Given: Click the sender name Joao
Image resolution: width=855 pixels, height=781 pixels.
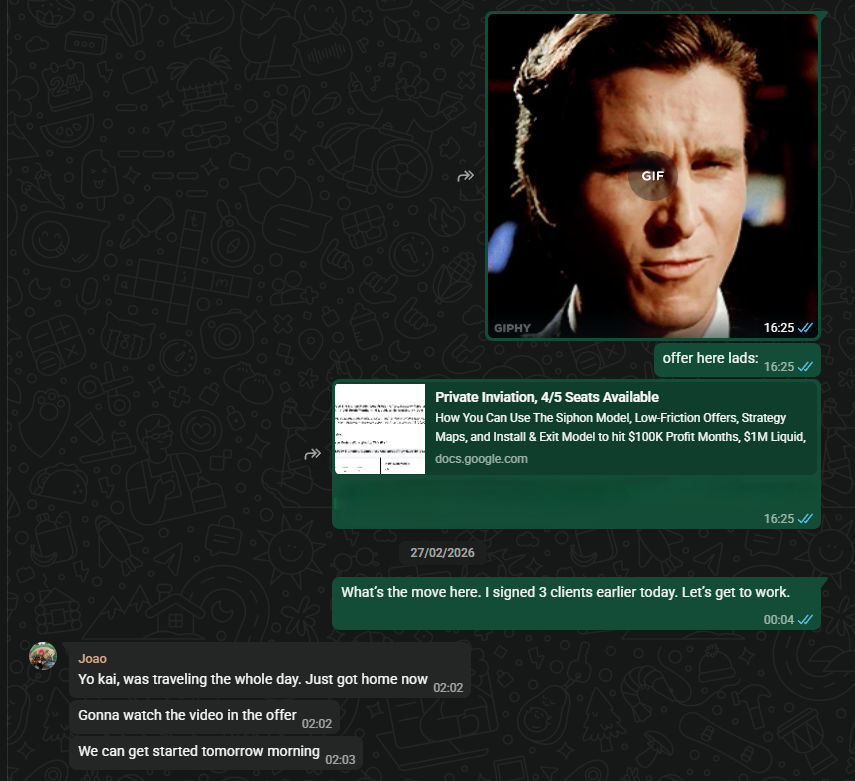Looking at the screenshot, I should tap(92, 658).
